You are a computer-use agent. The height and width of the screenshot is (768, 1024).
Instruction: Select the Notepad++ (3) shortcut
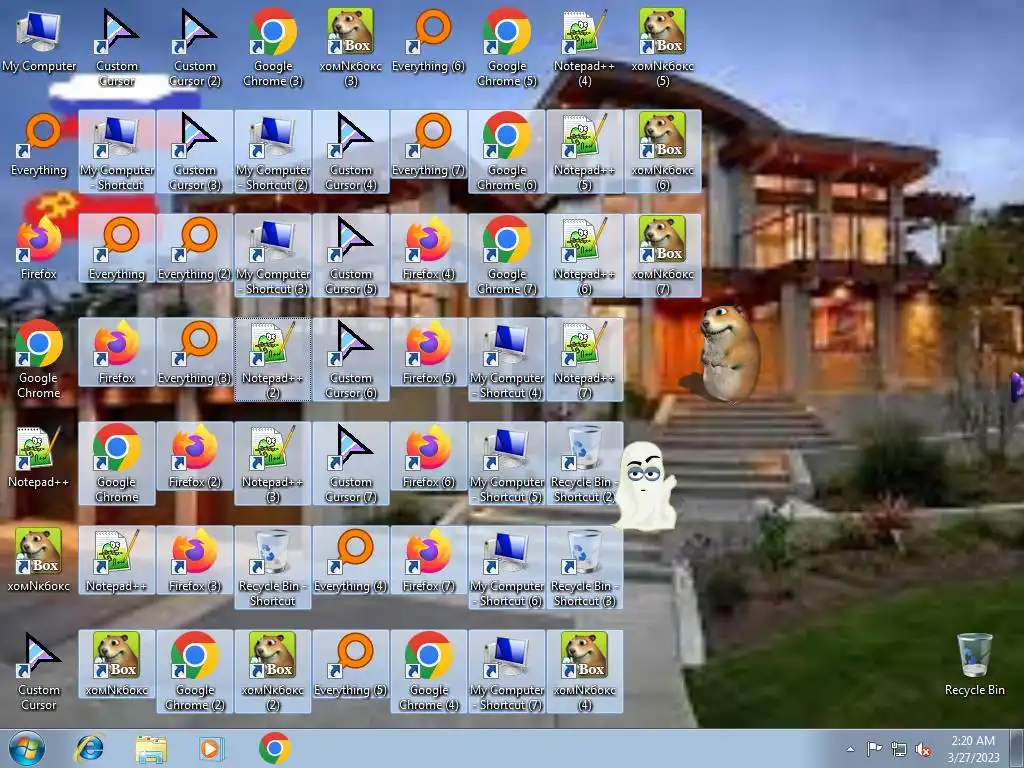click(273, 463)
